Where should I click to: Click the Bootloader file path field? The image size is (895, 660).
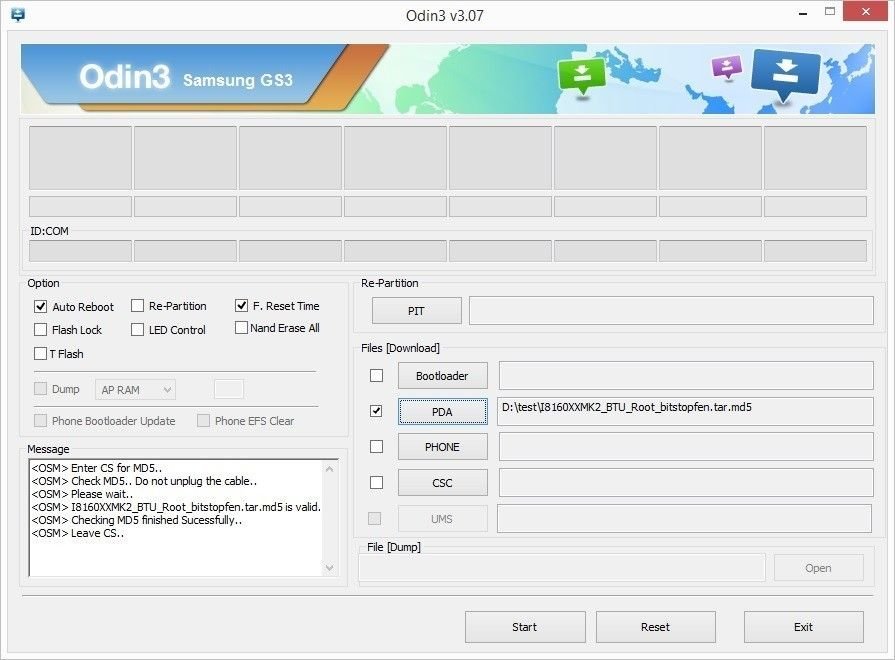[686, 376]
